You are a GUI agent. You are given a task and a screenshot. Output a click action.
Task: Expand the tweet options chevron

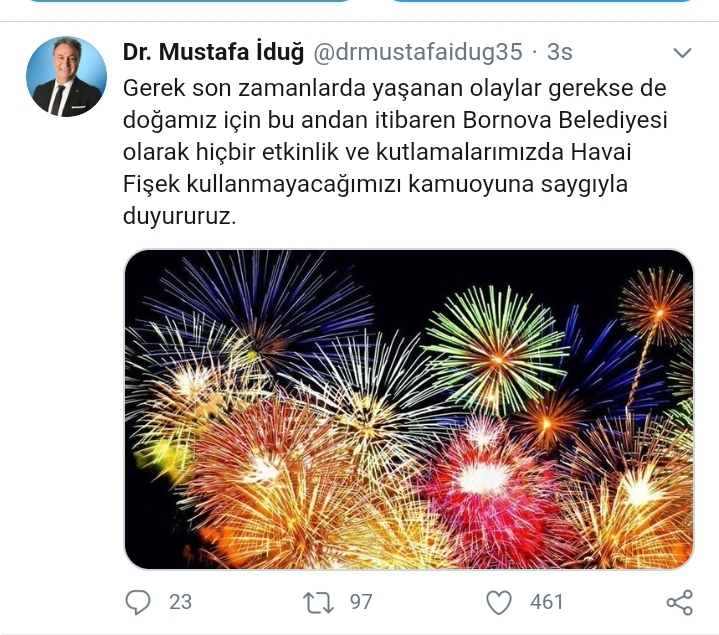[x=682, y=53]
